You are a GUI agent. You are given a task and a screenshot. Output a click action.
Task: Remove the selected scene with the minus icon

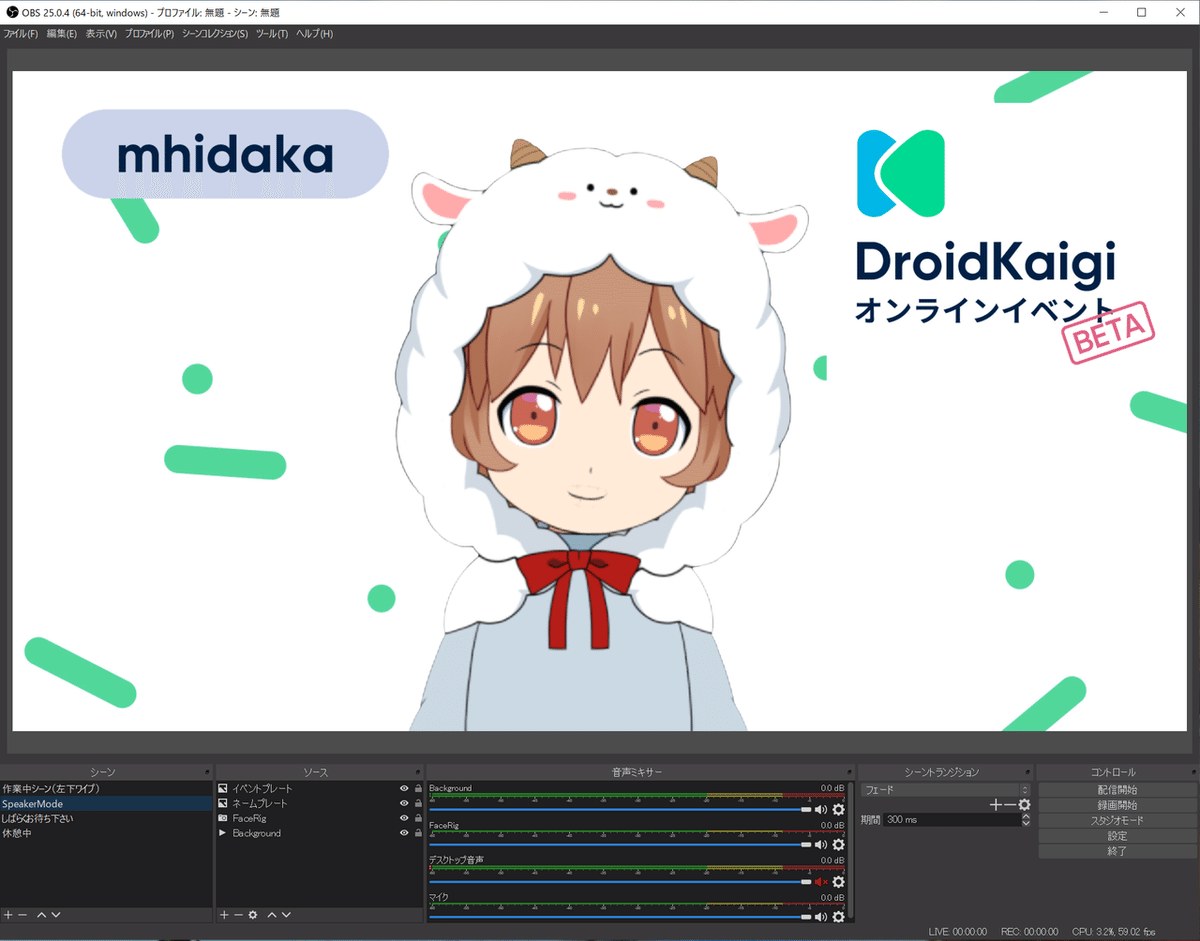tap(22, 915)
